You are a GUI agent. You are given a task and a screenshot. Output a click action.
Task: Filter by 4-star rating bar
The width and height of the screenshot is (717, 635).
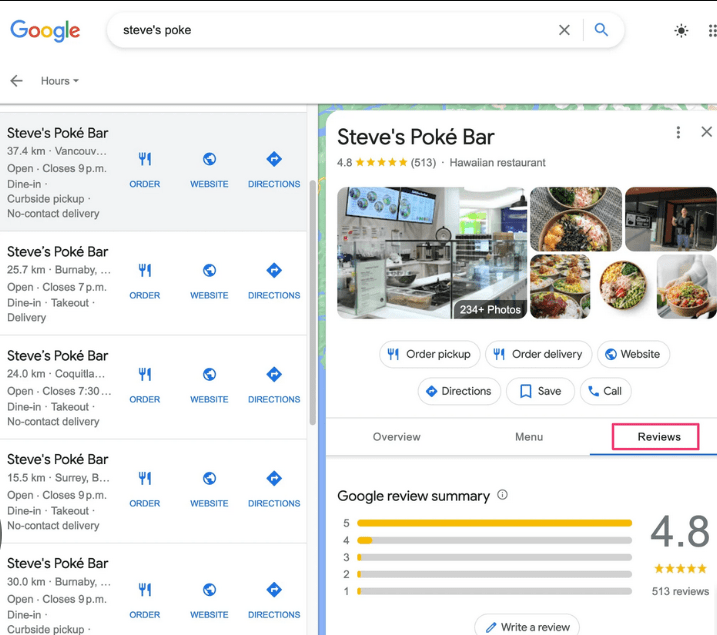point(494,540)
